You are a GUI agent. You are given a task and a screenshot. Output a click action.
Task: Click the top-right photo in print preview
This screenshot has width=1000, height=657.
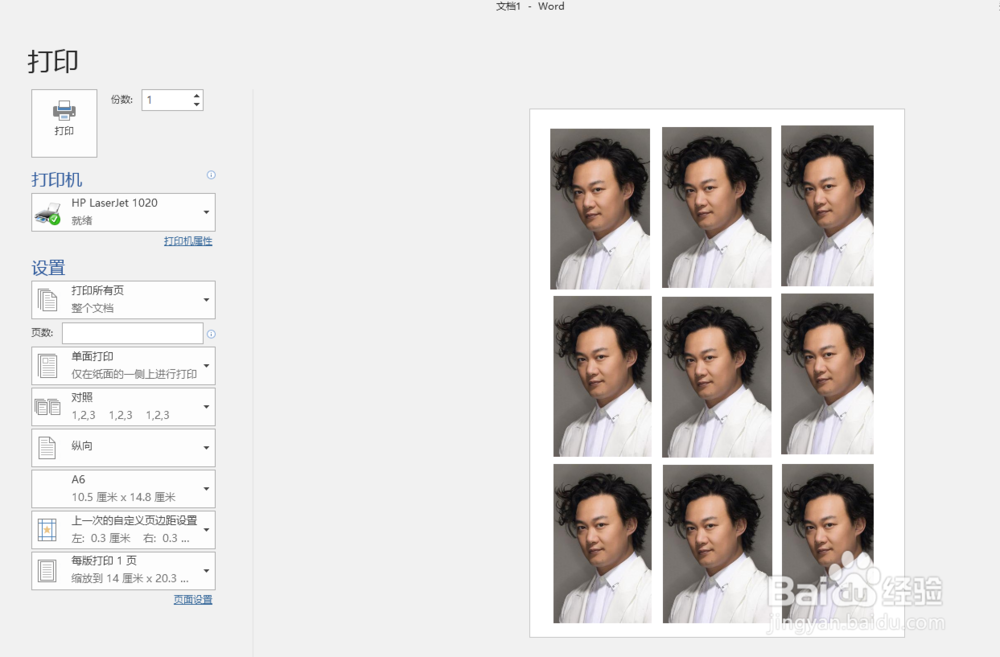(x=827, y=205)
